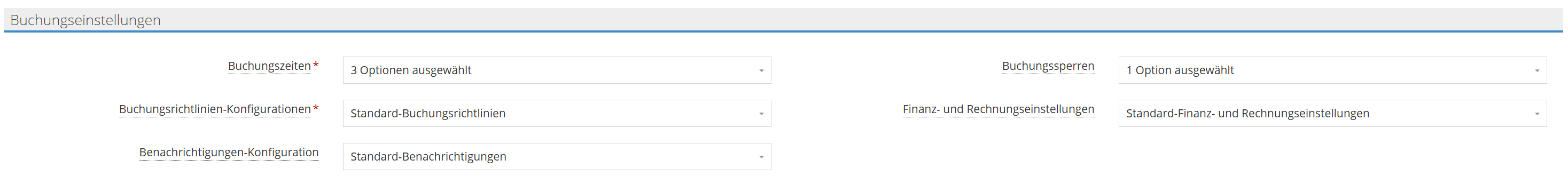
Task: Click the Finanz- und Rechnungseinstellungen label
Action: 998,109
